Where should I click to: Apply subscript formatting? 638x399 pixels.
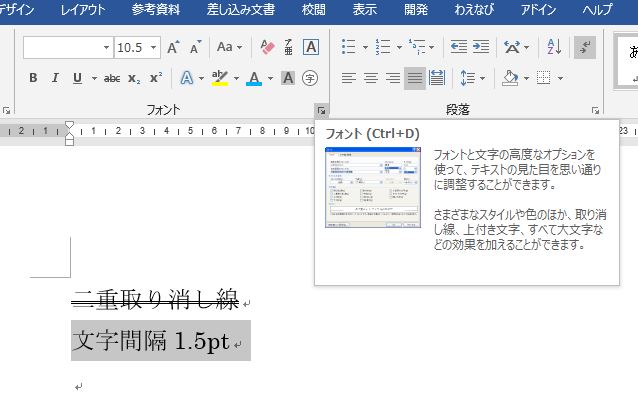pyautogui.click(x=134, y=78)
